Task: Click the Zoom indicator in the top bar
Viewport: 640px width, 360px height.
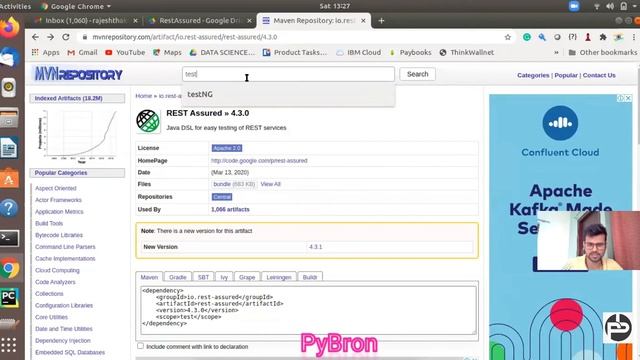Action: 574,6
